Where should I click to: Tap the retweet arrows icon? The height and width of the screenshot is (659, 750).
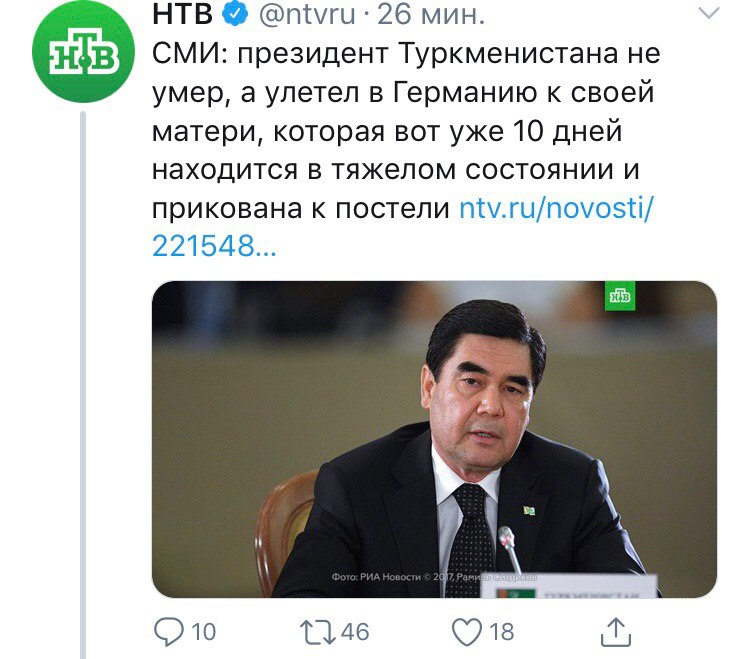click(x=318, y=632)
